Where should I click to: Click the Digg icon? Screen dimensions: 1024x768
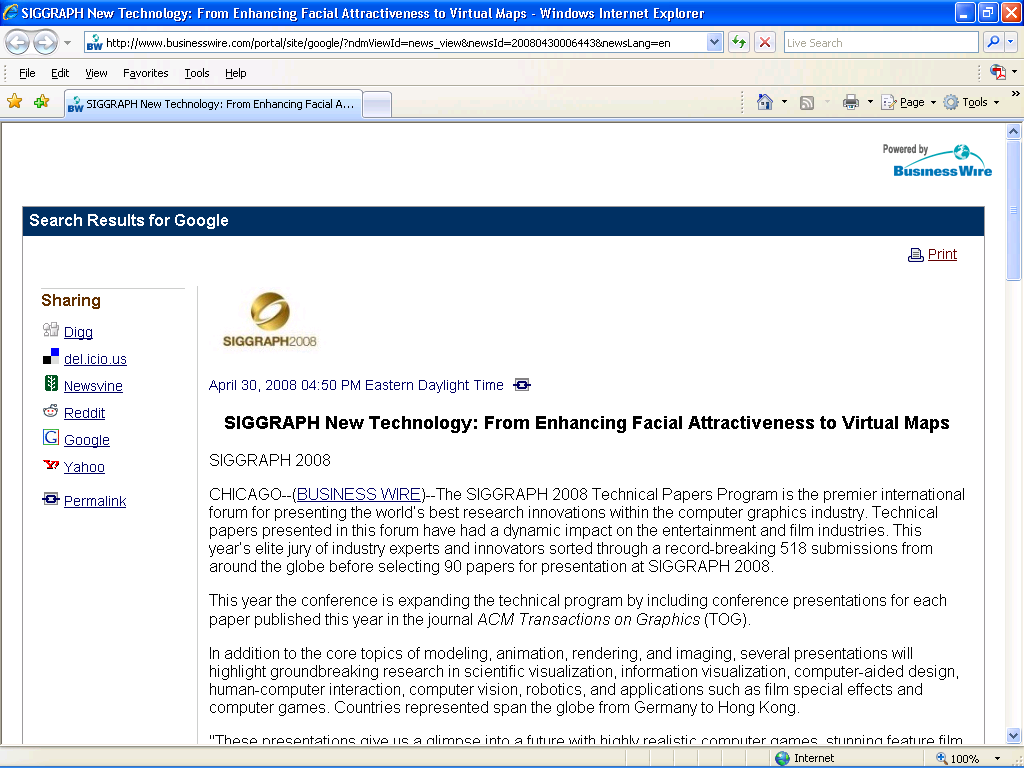tap(50, 330)
